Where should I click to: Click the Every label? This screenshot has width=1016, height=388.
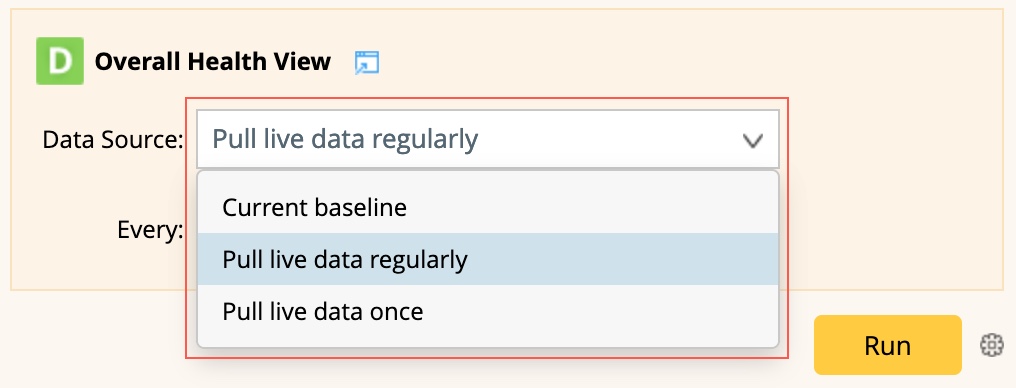(150, 229)
